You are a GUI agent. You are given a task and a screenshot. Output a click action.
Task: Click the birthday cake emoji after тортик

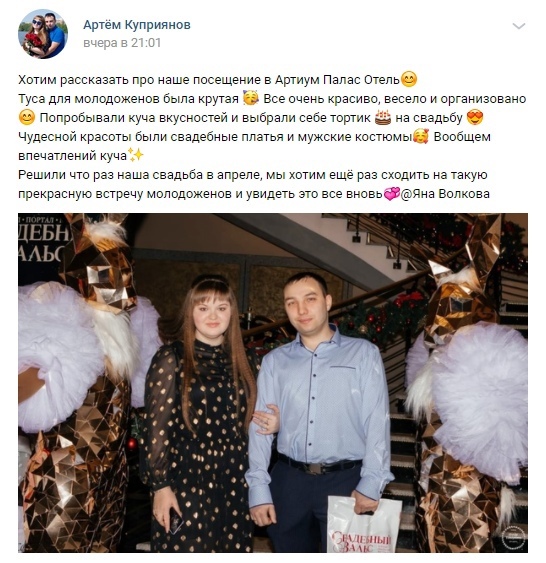383,117
